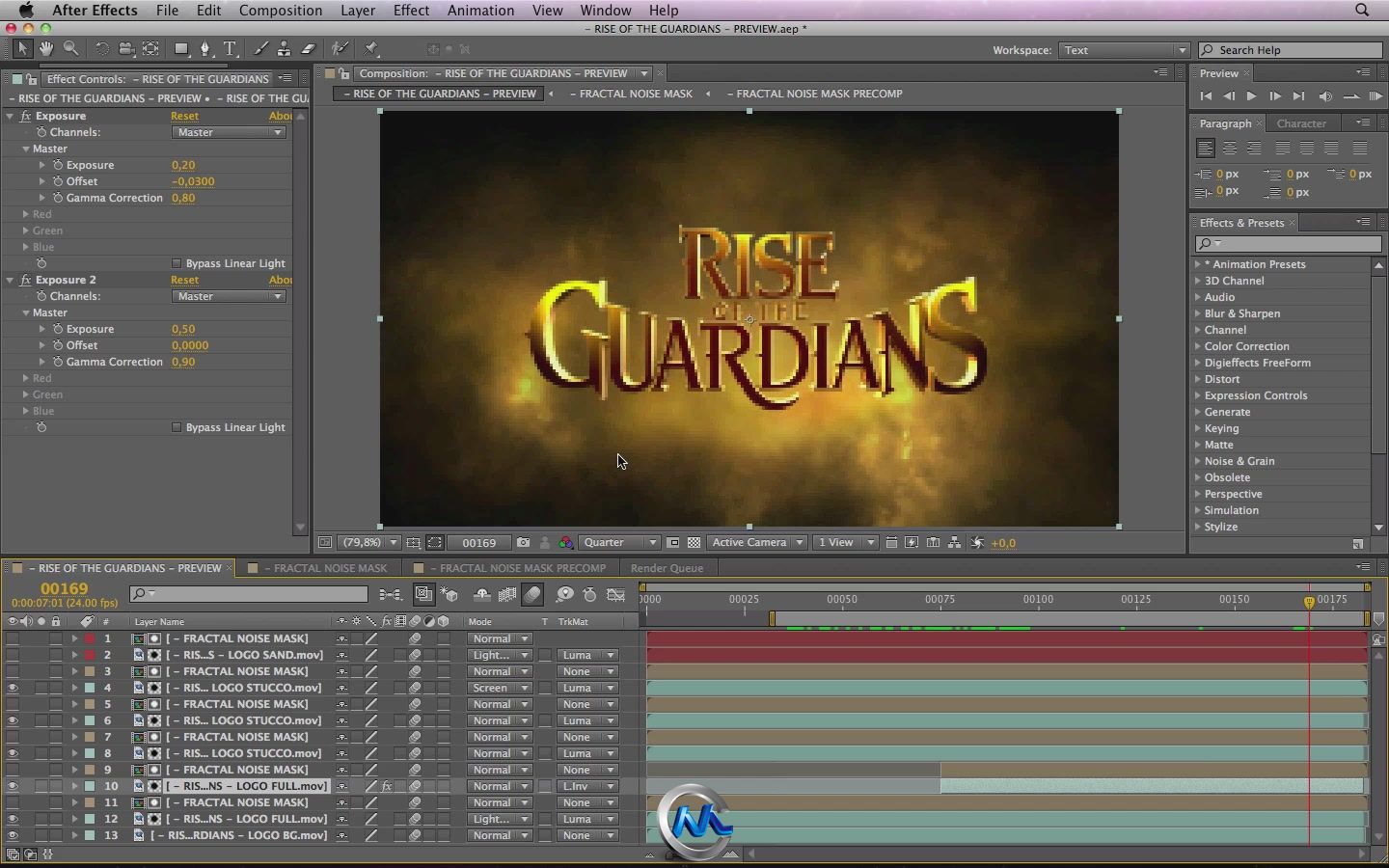
Task: Toggle the Motion Blur timeline switch
Action: [531, 595]
